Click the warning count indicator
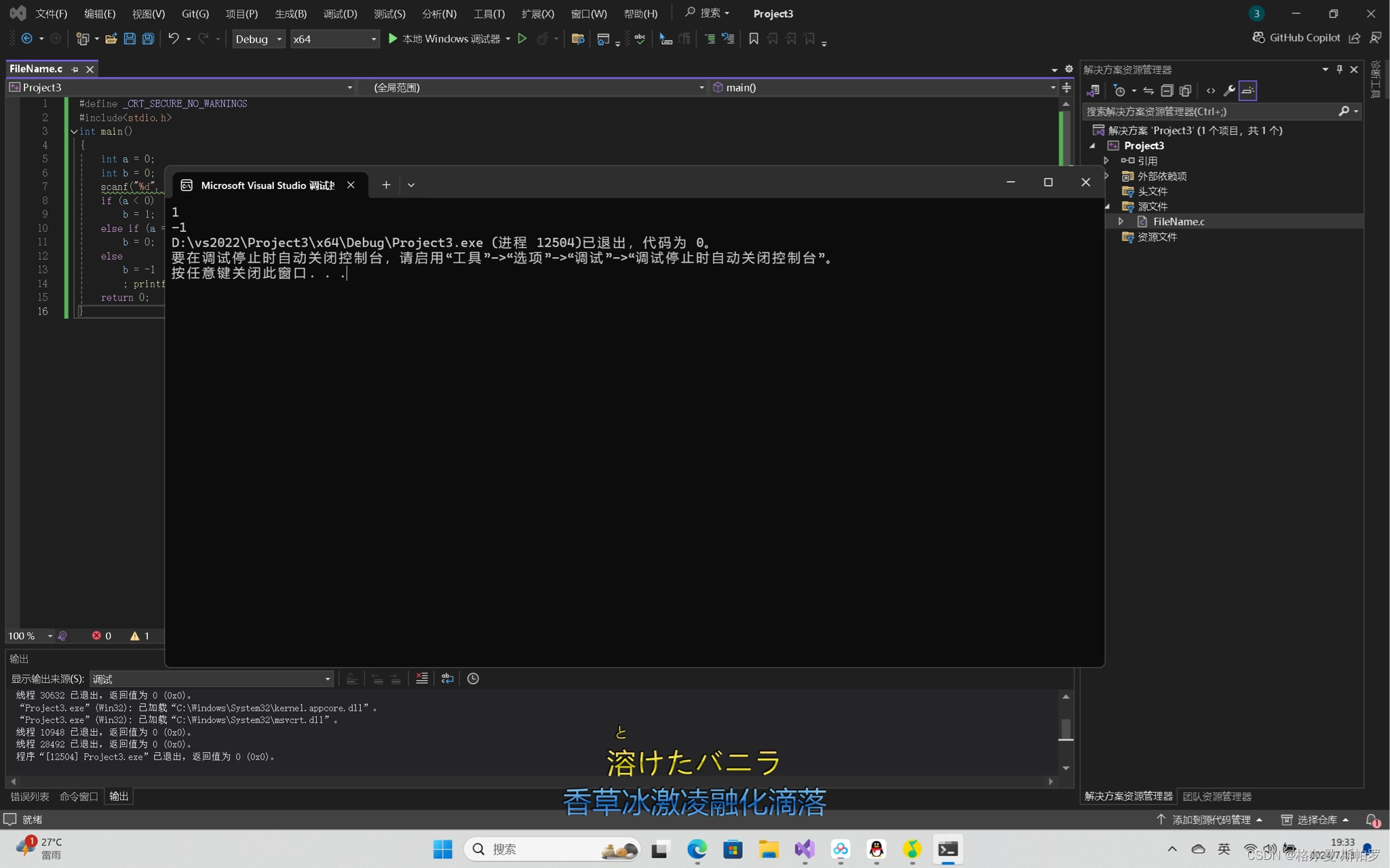Viewport: 1390px width, 868px height. 140,635
